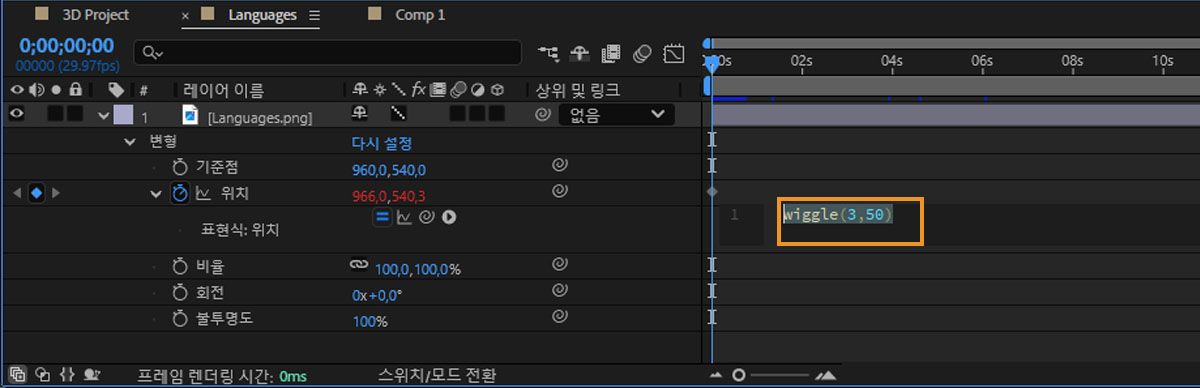Toggle shy switch on Languages.png layer
Image resolution: width=1200 pixels, height=388 pixels.
click(x=359, y=114)
